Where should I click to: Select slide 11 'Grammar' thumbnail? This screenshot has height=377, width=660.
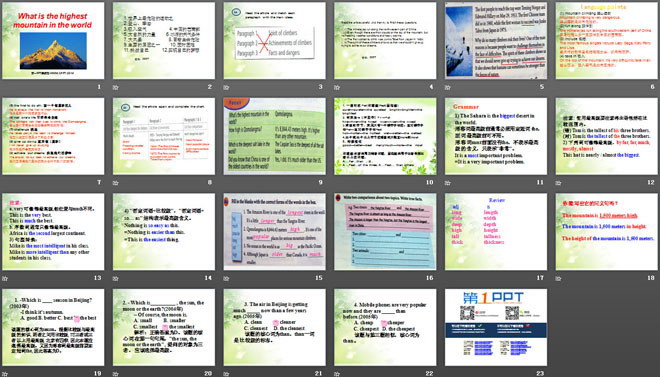tap(496, 136)
